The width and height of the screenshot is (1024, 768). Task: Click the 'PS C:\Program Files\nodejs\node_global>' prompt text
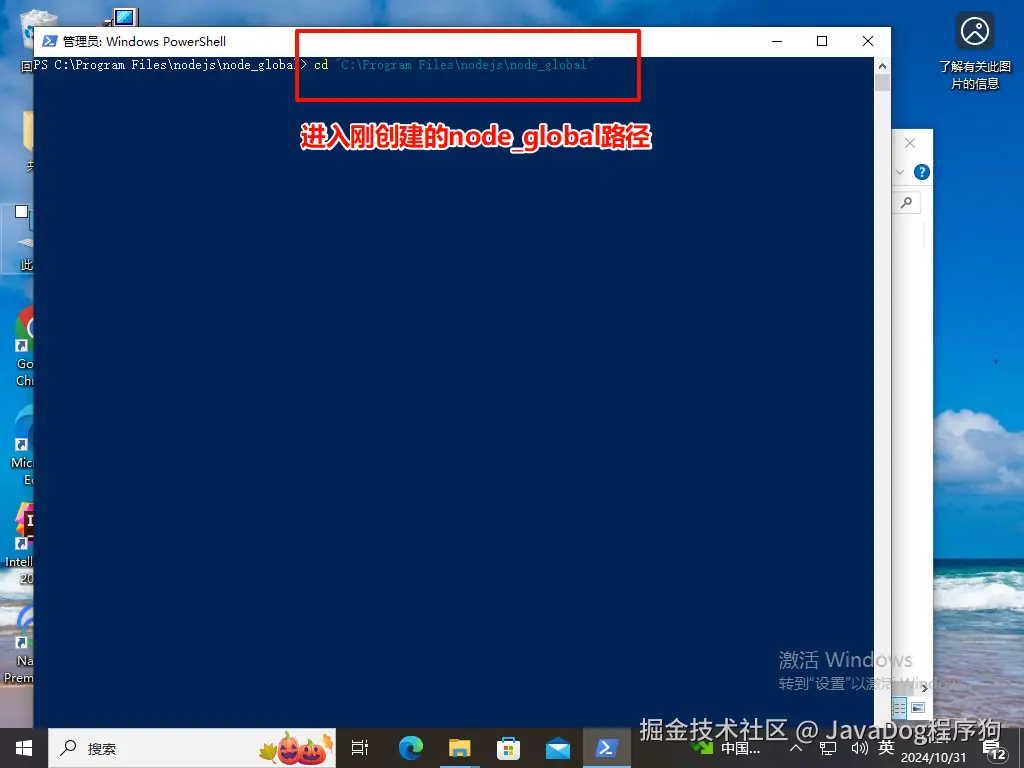(x=170, y=65)
